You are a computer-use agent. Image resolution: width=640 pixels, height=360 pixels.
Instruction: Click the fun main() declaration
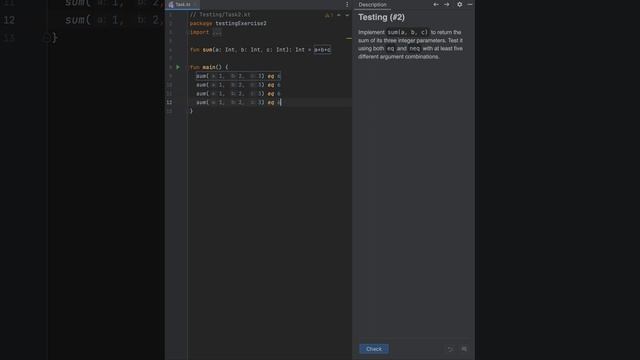209,67
